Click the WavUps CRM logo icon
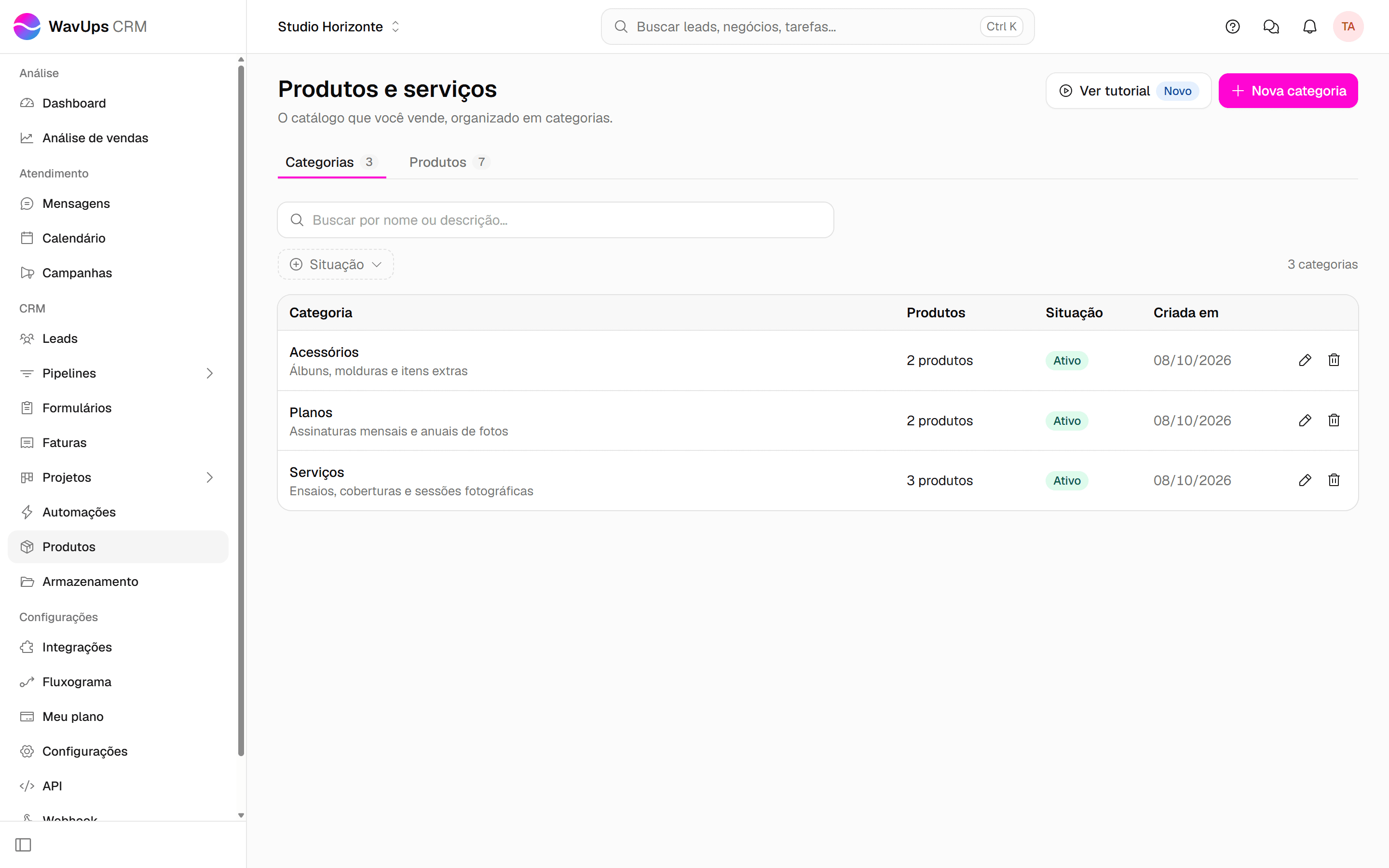The image size is (1389, 868). coord(27,27)
